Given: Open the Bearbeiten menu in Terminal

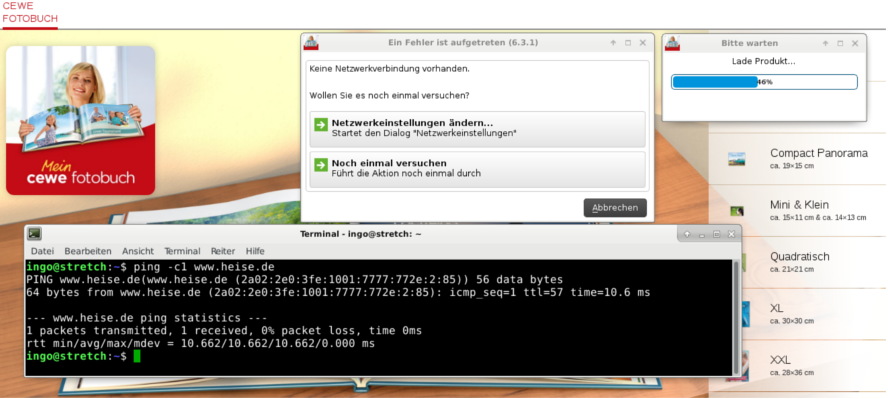Looking at the screenshot, I should [88, 251].
